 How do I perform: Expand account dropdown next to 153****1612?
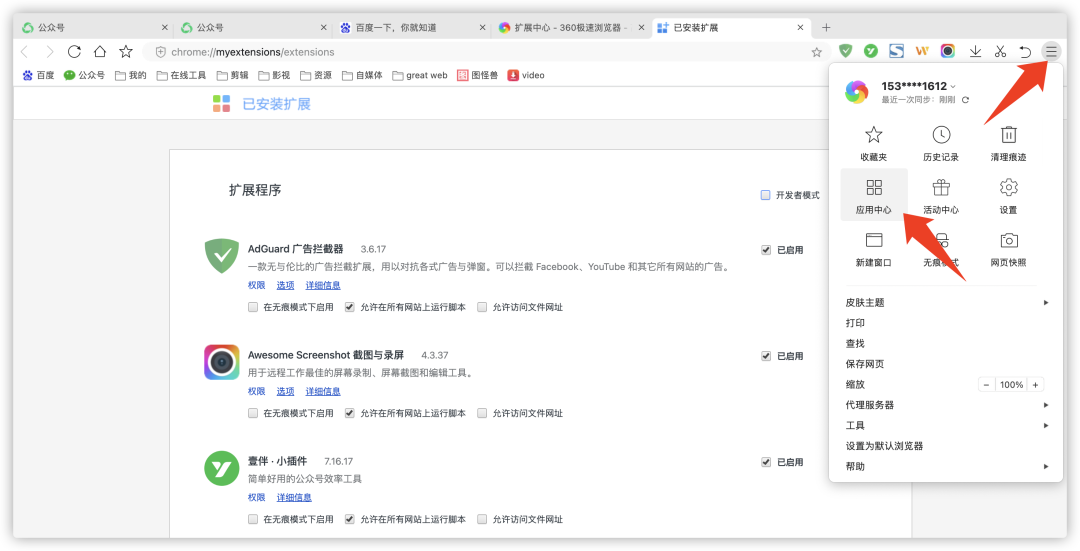pyautogui.click(x=953, y=87)
